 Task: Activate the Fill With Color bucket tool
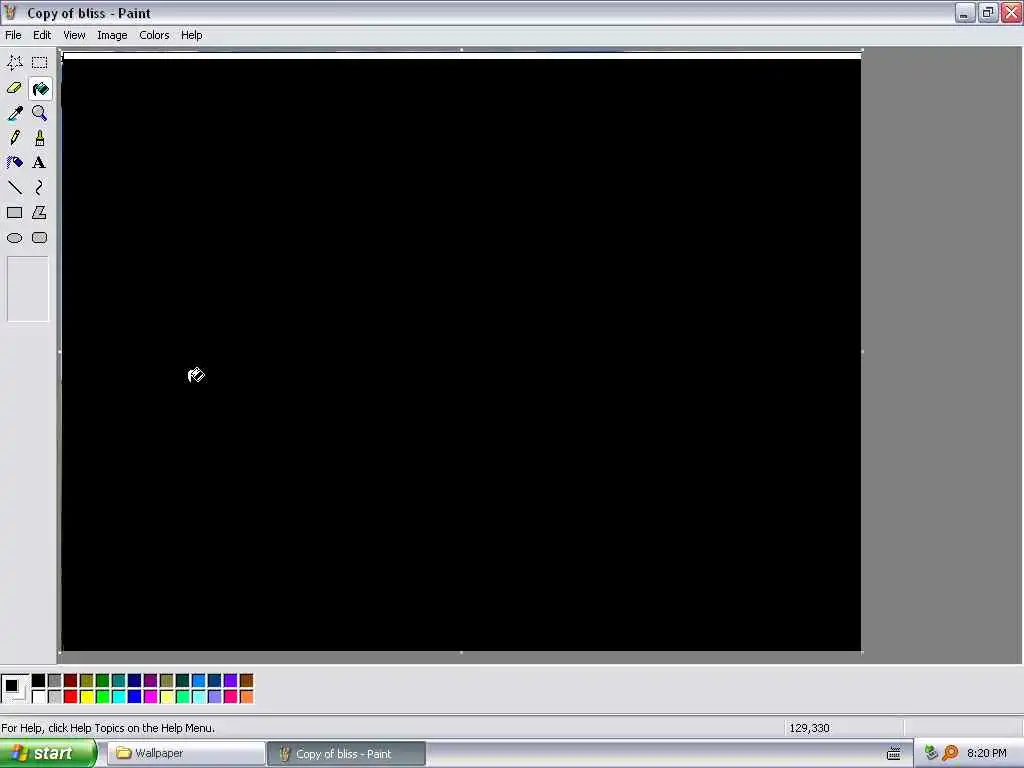(40, 88)
